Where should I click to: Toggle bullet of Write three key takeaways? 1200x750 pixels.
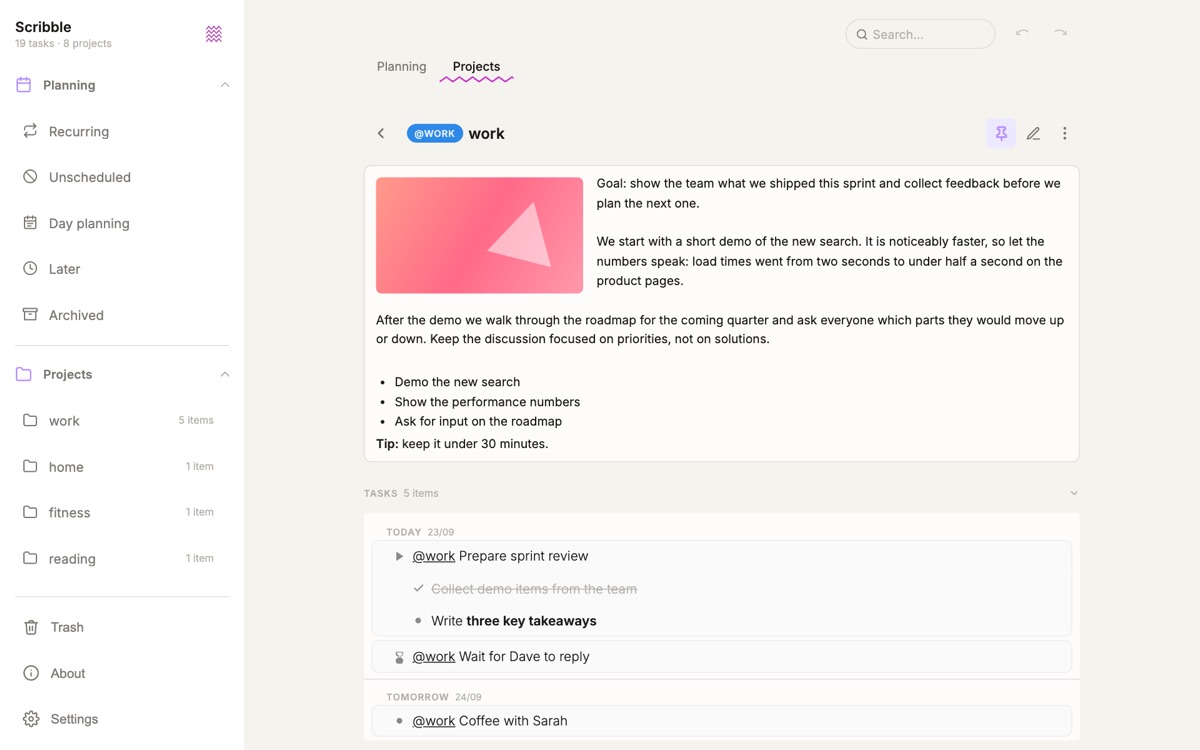(418, 620)
